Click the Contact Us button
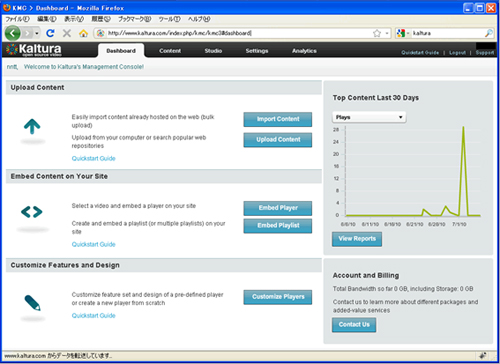Screen dimensions: 500x364 pyautogui.click(x=354, y=325)
